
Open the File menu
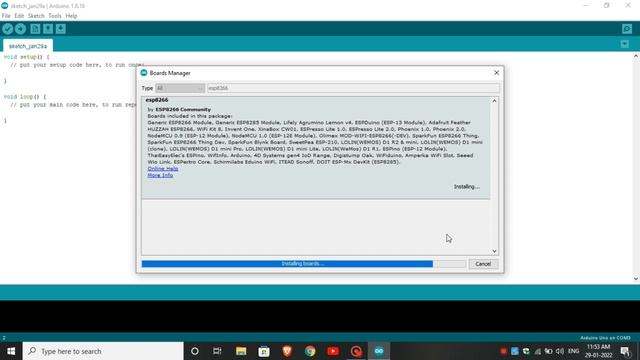click(x=6, y=16)
